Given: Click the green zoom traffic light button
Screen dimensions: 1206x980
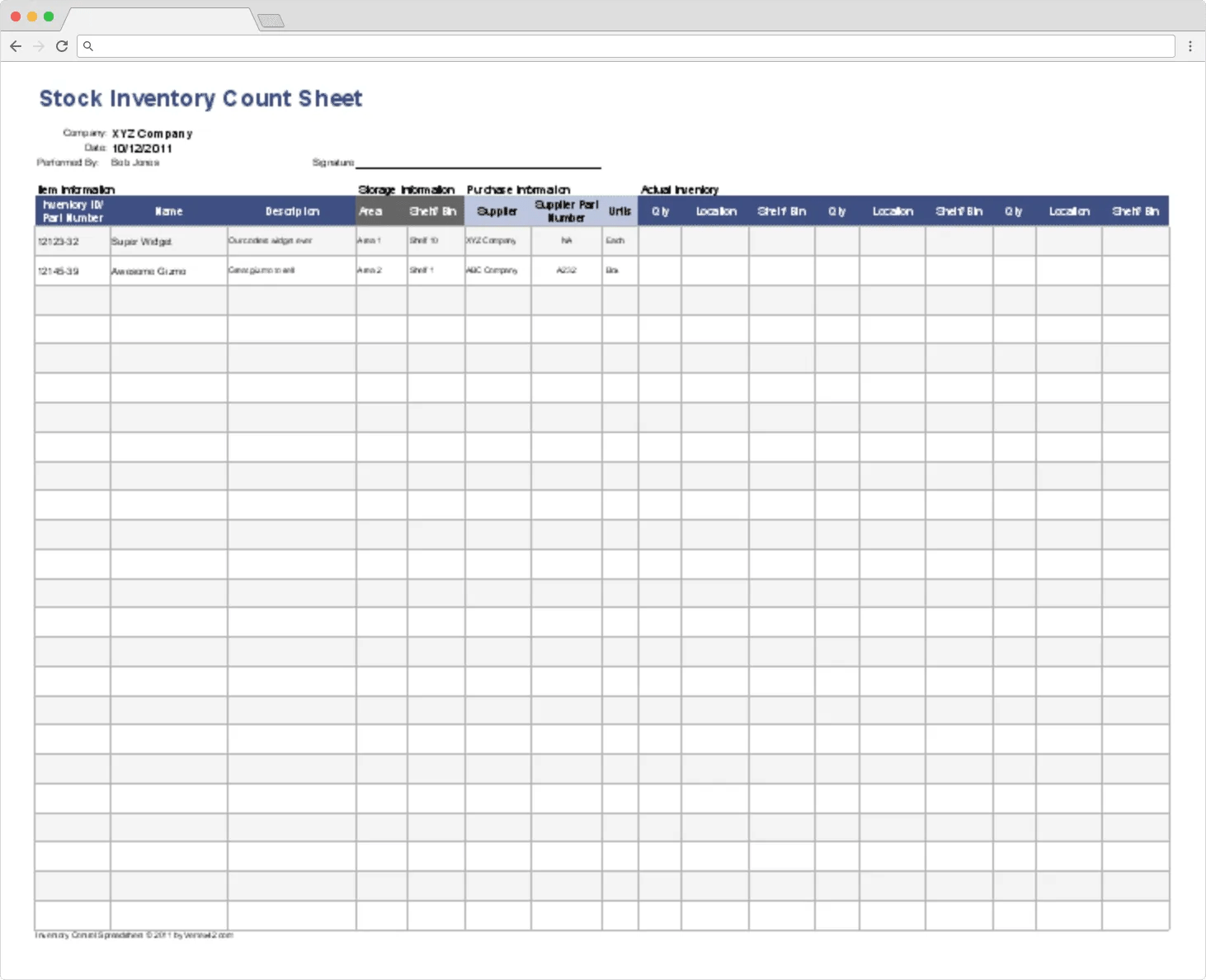Looking at the screenshot, I should (49, 15).
